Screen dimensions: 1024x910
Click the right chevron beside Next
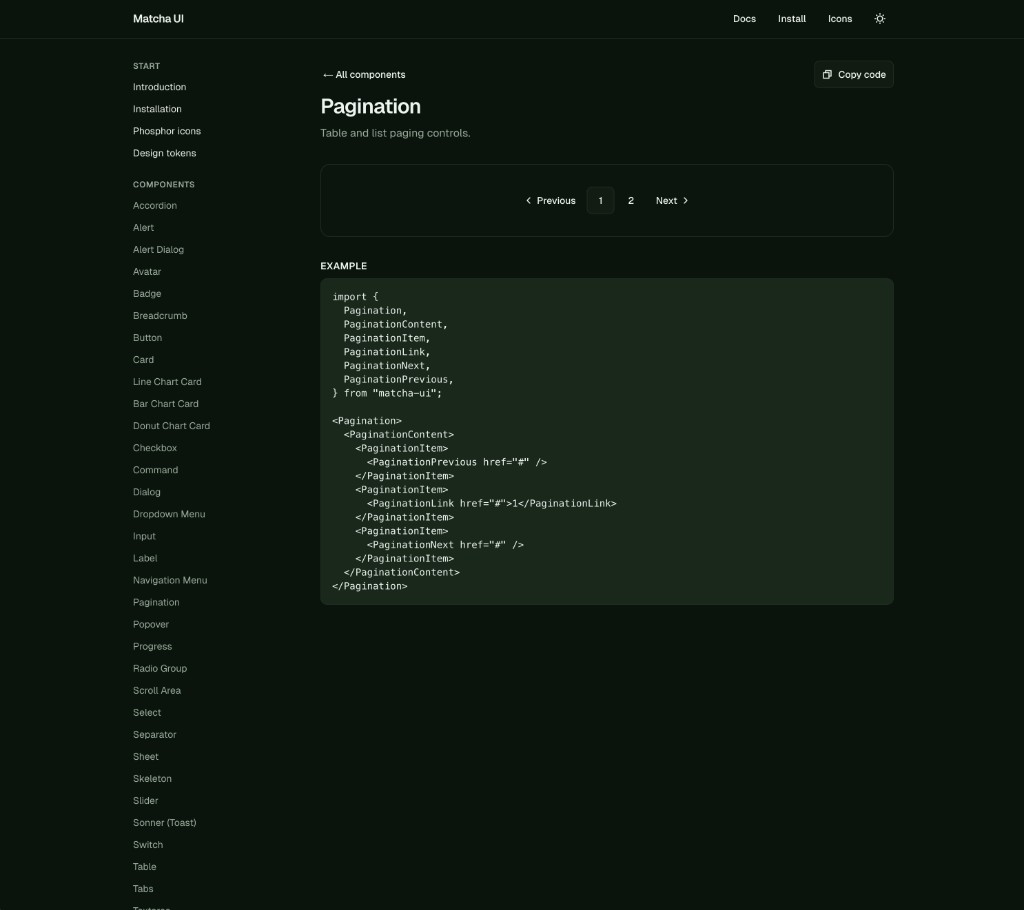[x=684, y=200]
